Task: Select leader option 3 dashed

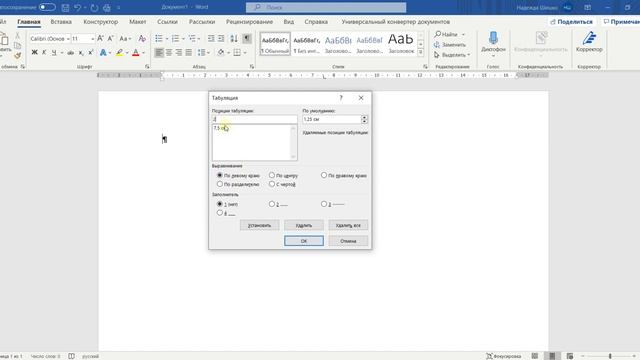Action: pyautogui.click(x=324, y=204)
